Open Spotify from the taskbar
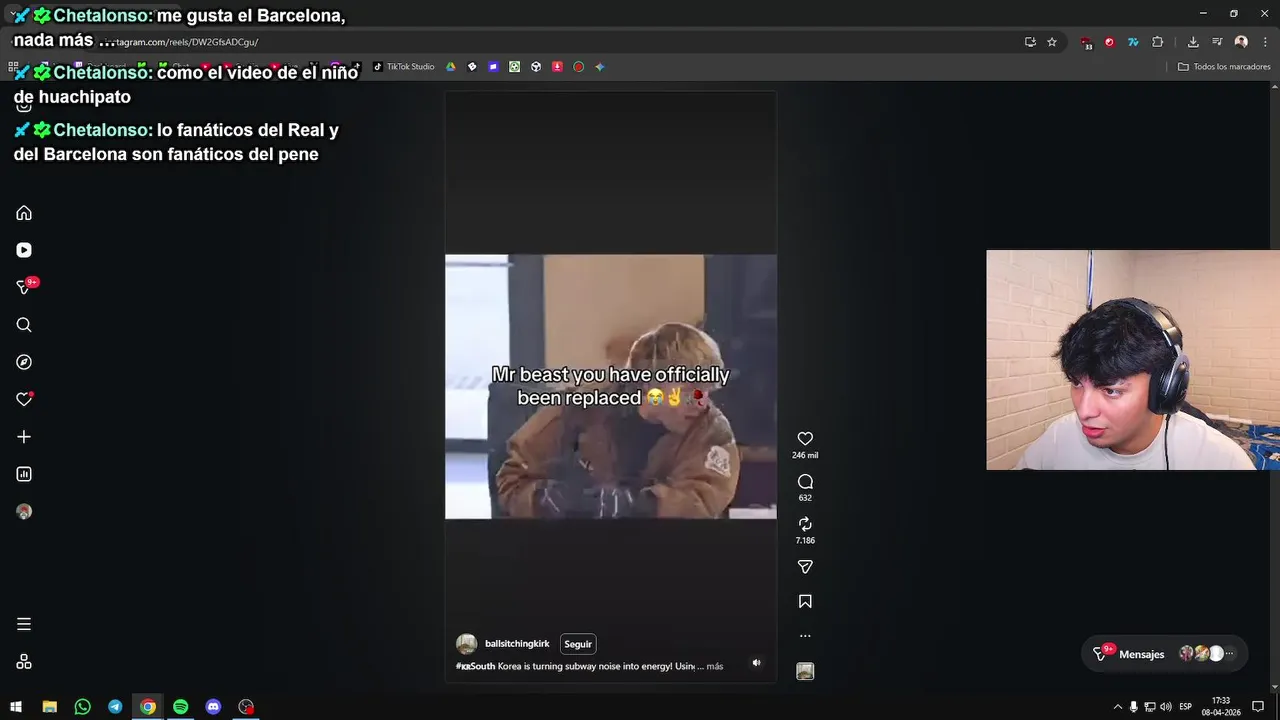The width and height of the screenshot is (1280, 720). tap(180, 707)
